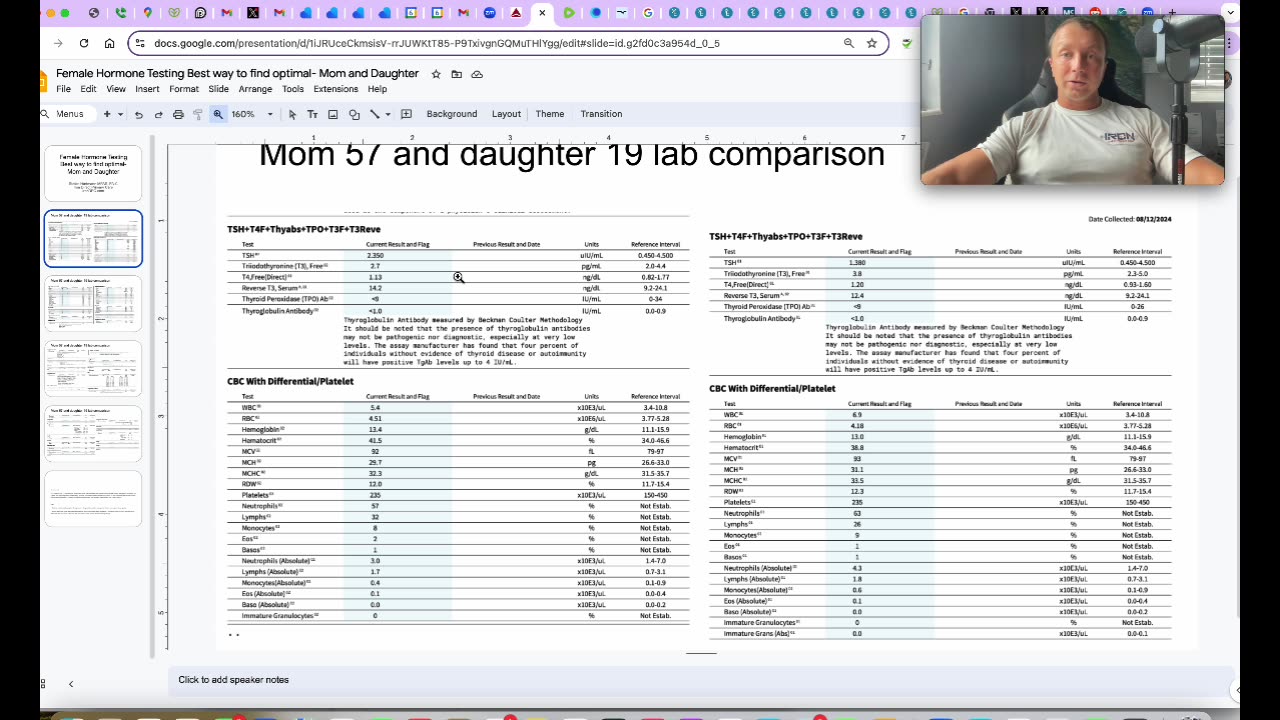The height and width of the screenshot is (720, 1280).
Task: Select the Line tool
Action: tap(374, 114)
